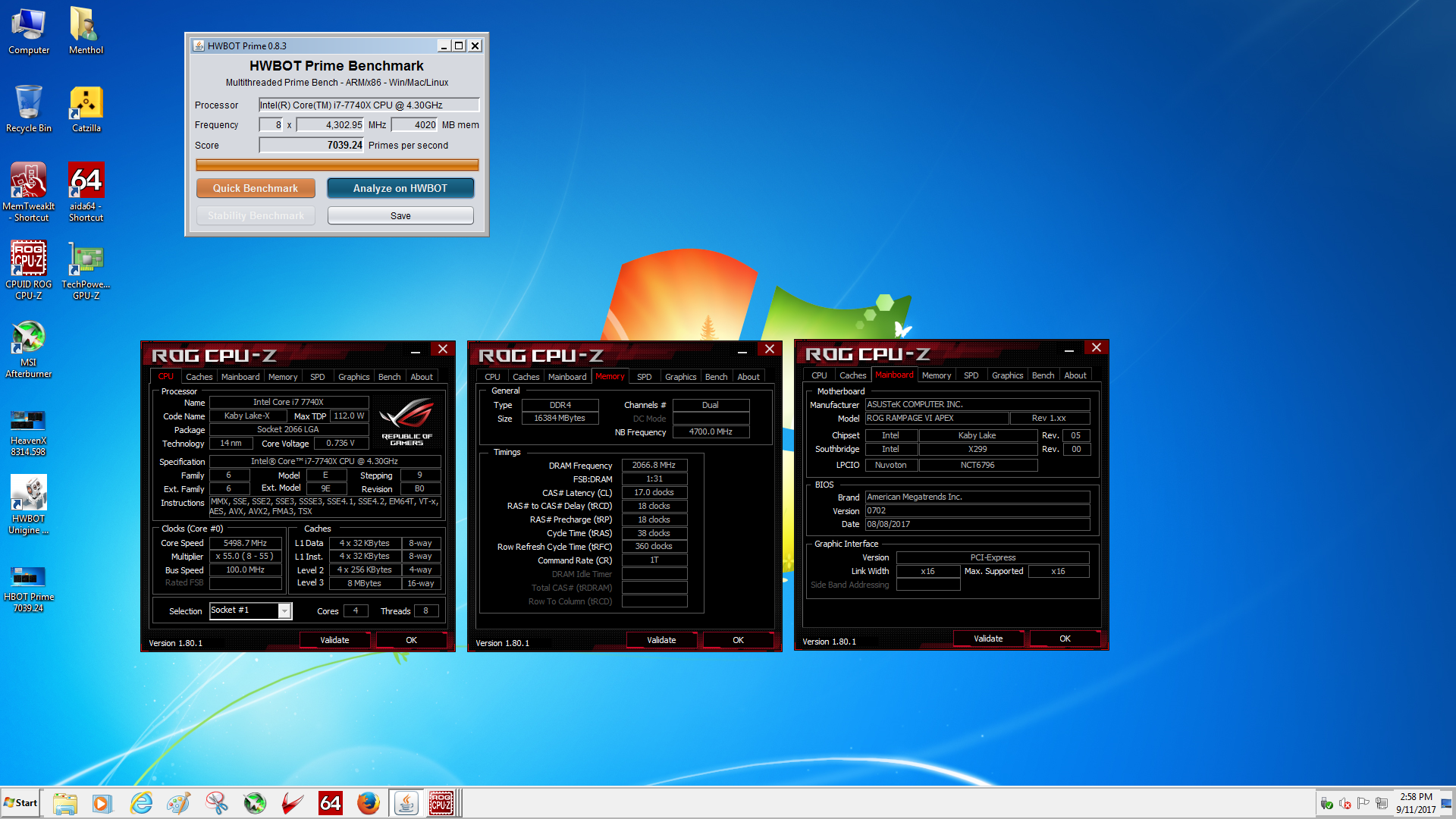The image size is (1456, 819).
Task: Click the network tray icon
Action: tap(1382, 804)
